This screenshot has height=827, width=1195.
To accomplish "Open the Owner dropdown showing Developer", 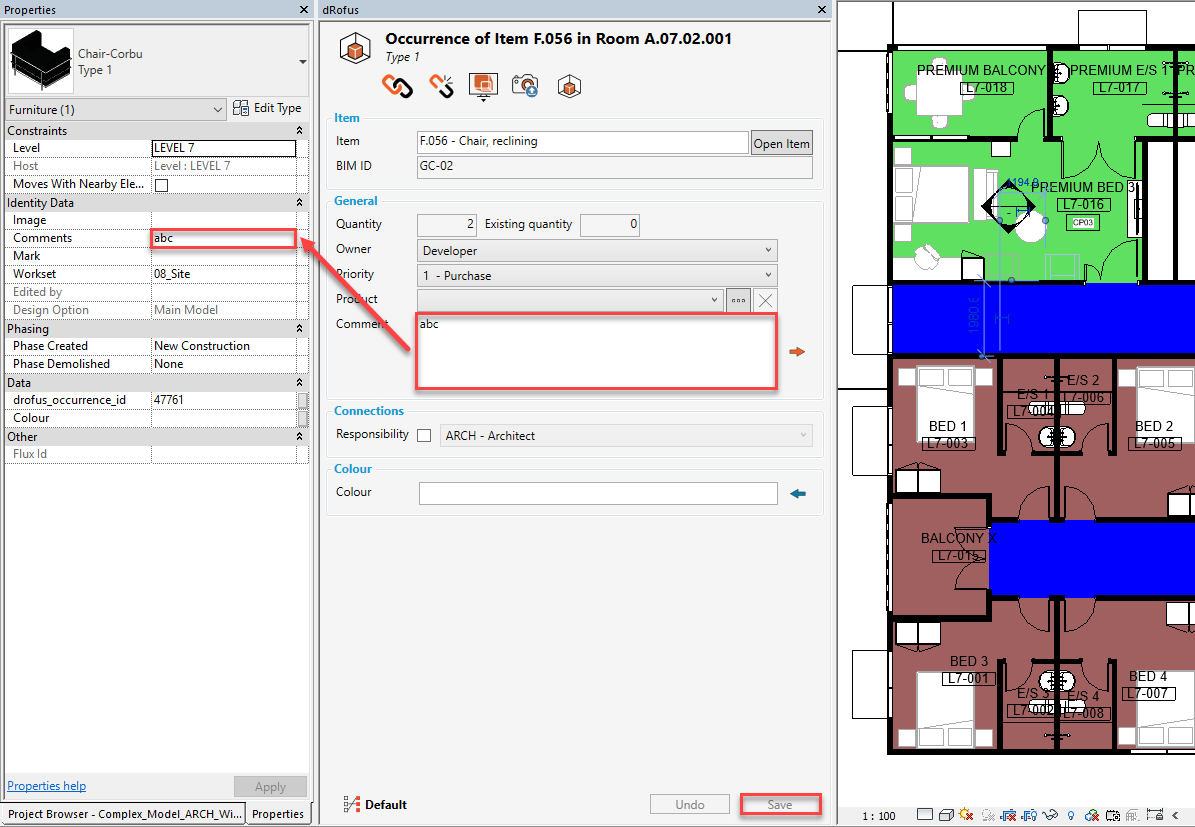I will point(597,250).
